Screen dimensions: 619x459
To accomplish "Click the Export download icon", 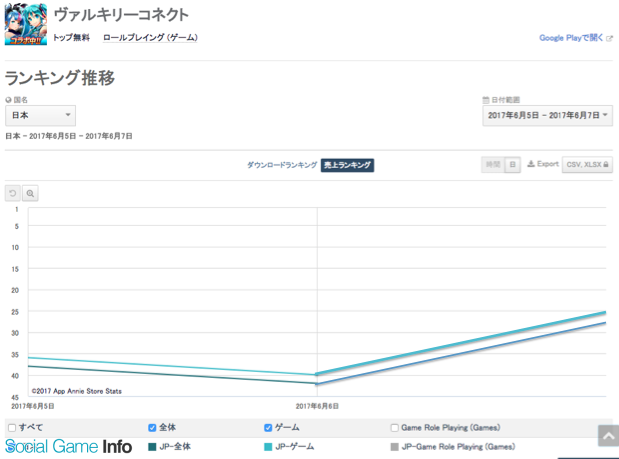I will pyautogui.click(x=531, y=164).
